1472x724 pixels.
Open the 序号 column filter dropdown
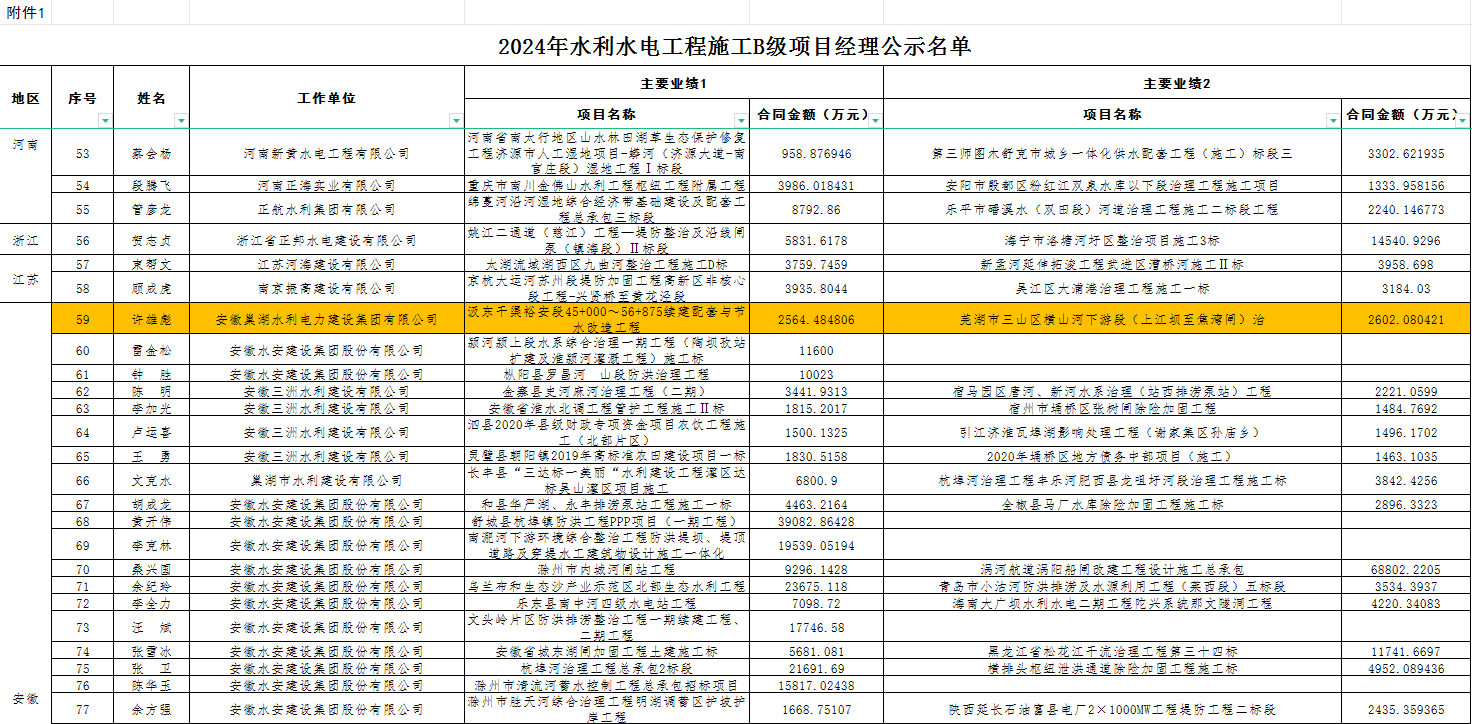point(105,121)
